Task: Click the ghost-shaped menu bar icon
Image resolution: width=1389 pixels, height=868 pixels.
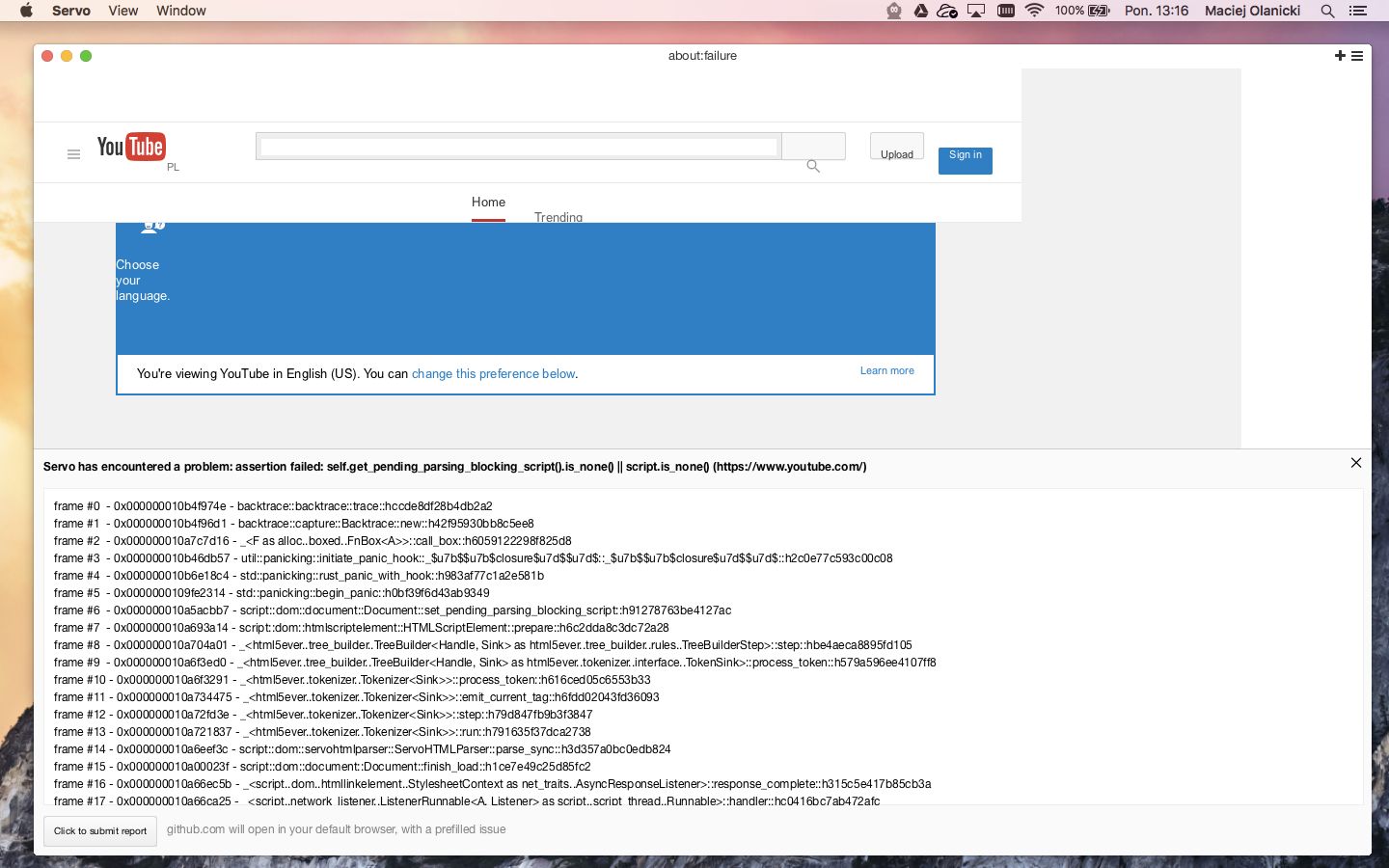Action: pyautogui.click(x=894, y=11)
